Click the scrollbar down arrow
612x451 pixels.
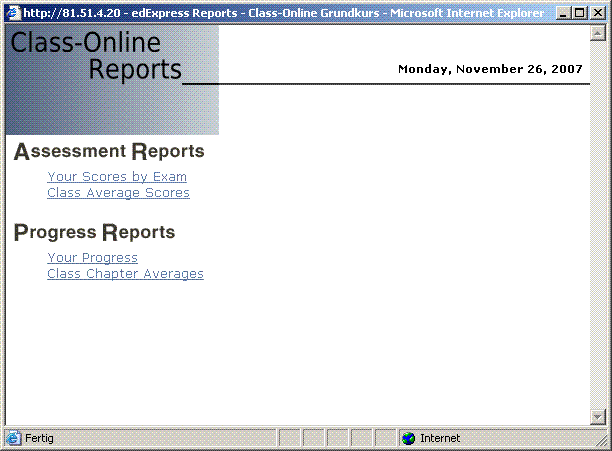coord(598,417)
